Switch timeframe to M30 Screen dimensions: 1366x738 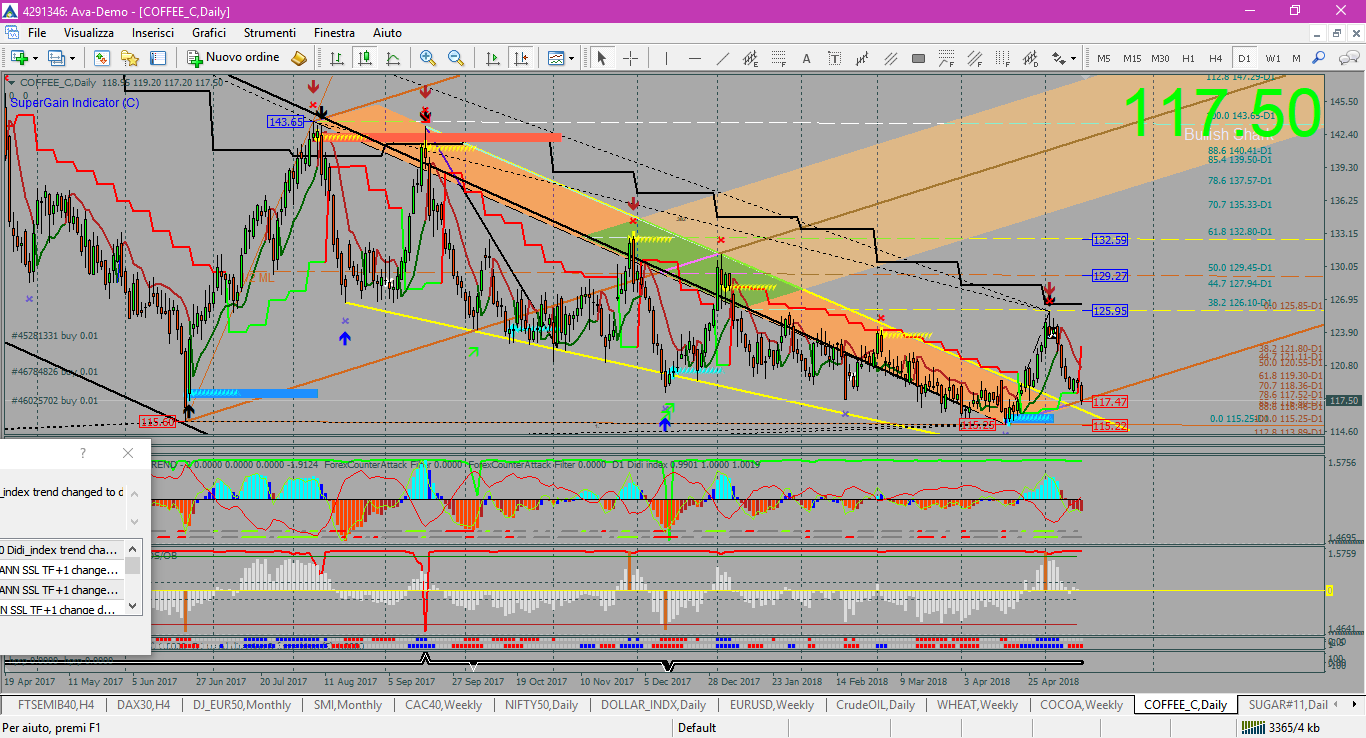[1160, 58]
